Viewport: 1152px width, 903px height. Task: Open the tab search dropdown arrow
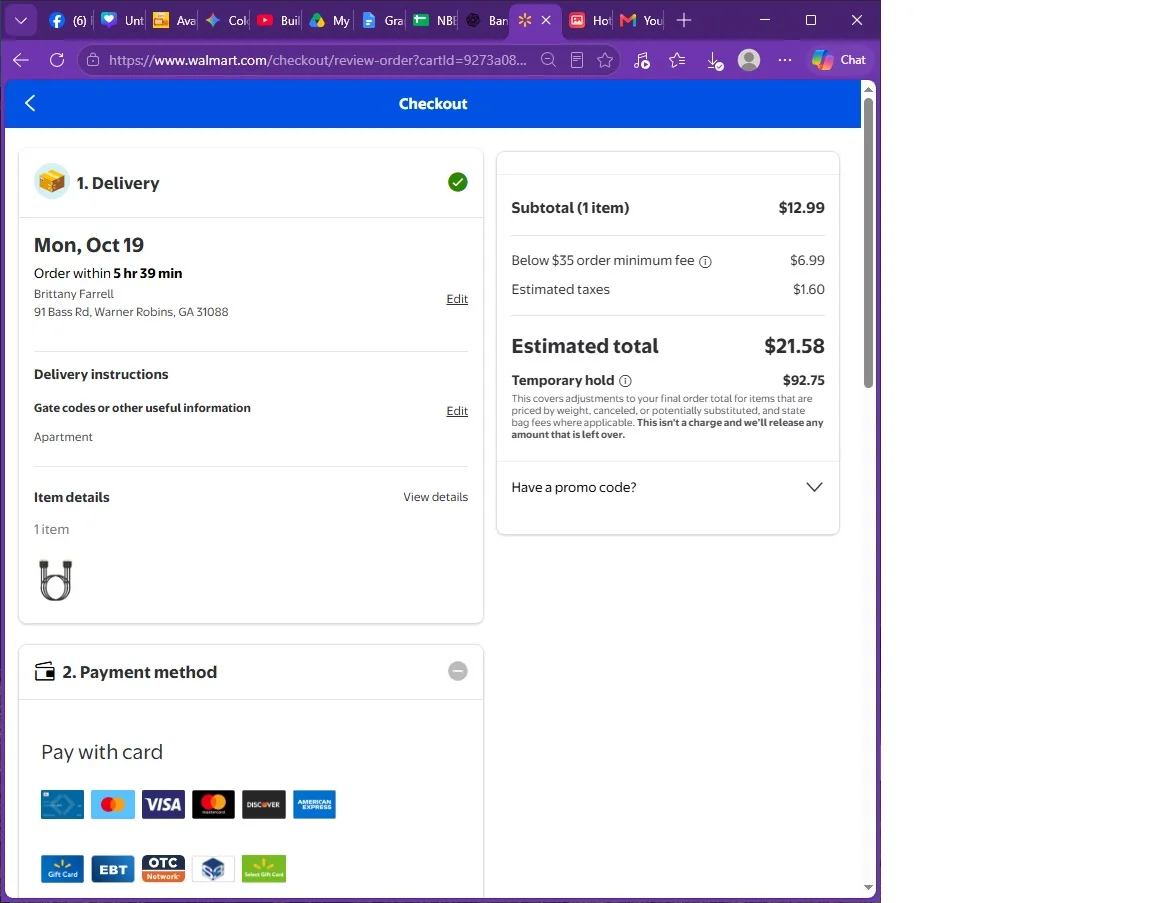pyautogui.click(x=21, y=21)
